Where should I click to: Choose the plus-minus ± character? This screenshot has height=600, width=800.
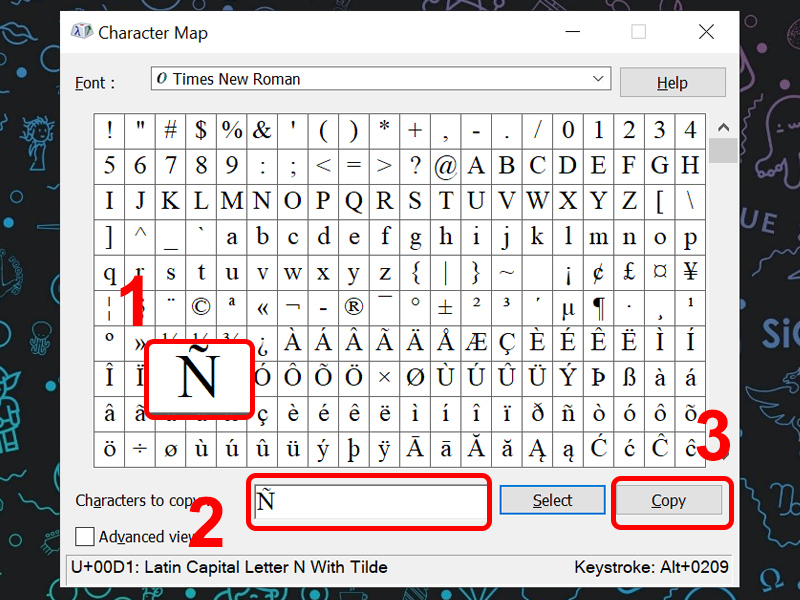(x=445, y=307)
